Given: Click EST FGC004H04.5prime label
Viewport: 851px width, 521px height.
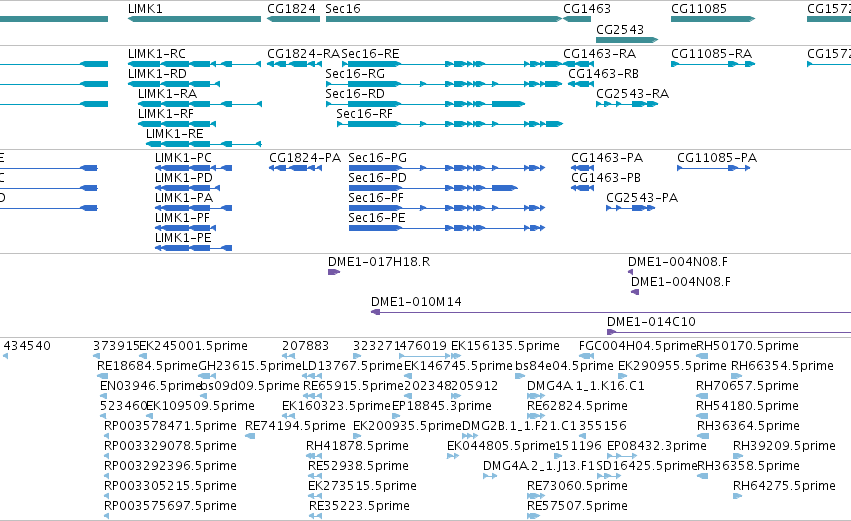Looking at the screenshot, I should click(637, 346).
